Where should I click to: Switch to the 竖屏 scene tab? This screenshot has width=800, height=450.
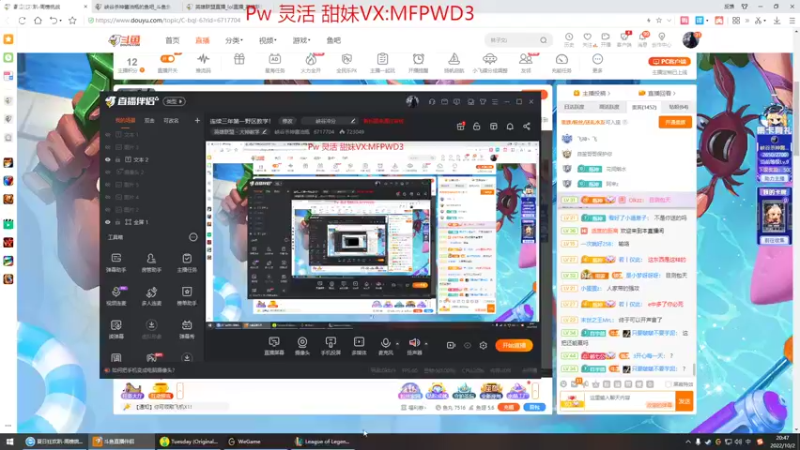(x=149, y=121)
